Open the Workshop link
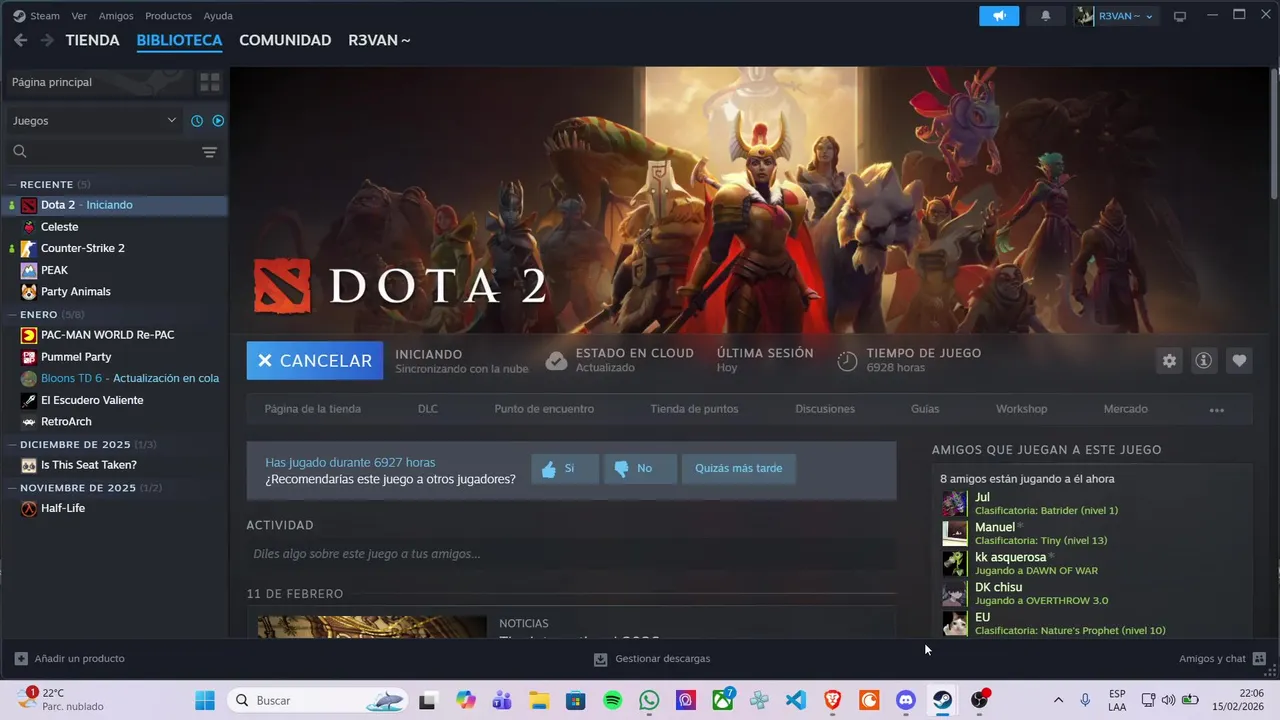The image size is (1280, 720). pos(1021,409)
